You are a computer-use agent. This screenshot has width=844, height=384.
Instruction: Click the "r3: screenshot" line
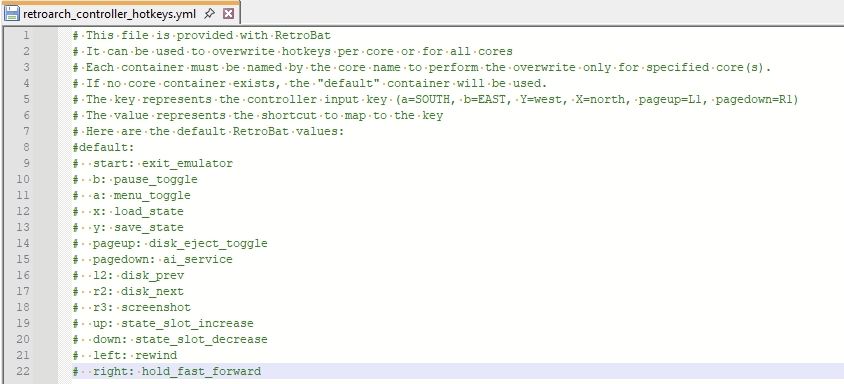(x=131, y=308)
